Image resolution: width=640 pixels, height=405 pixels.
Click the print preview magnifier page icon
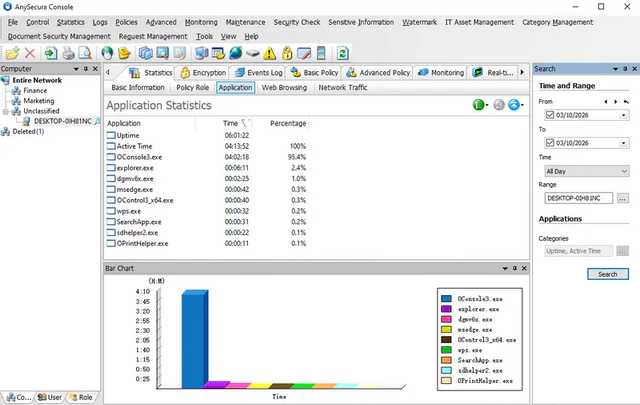click(x=85, y=53)
